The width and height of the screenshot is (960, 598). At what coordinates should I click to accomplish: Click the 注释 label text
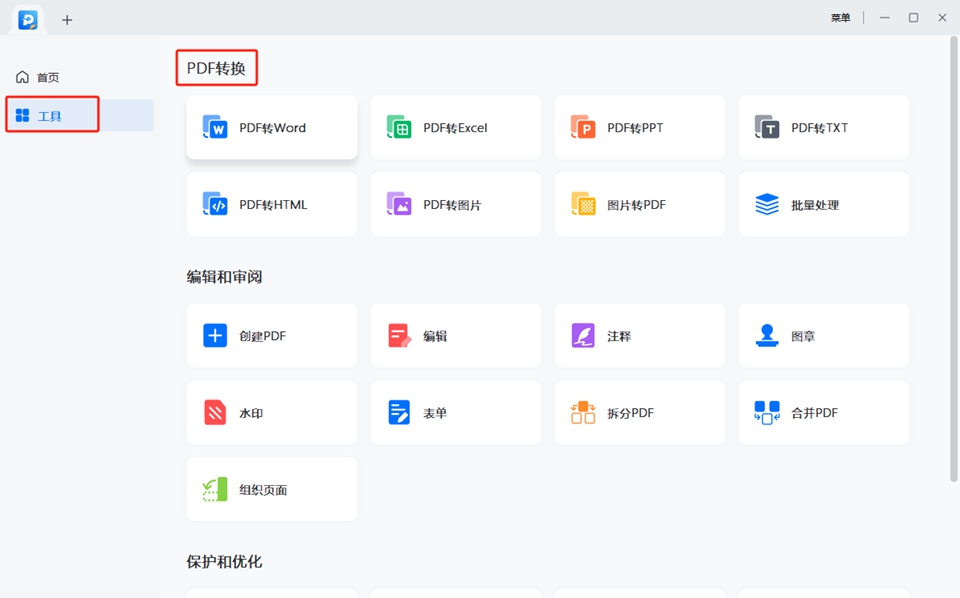point(619,336)
